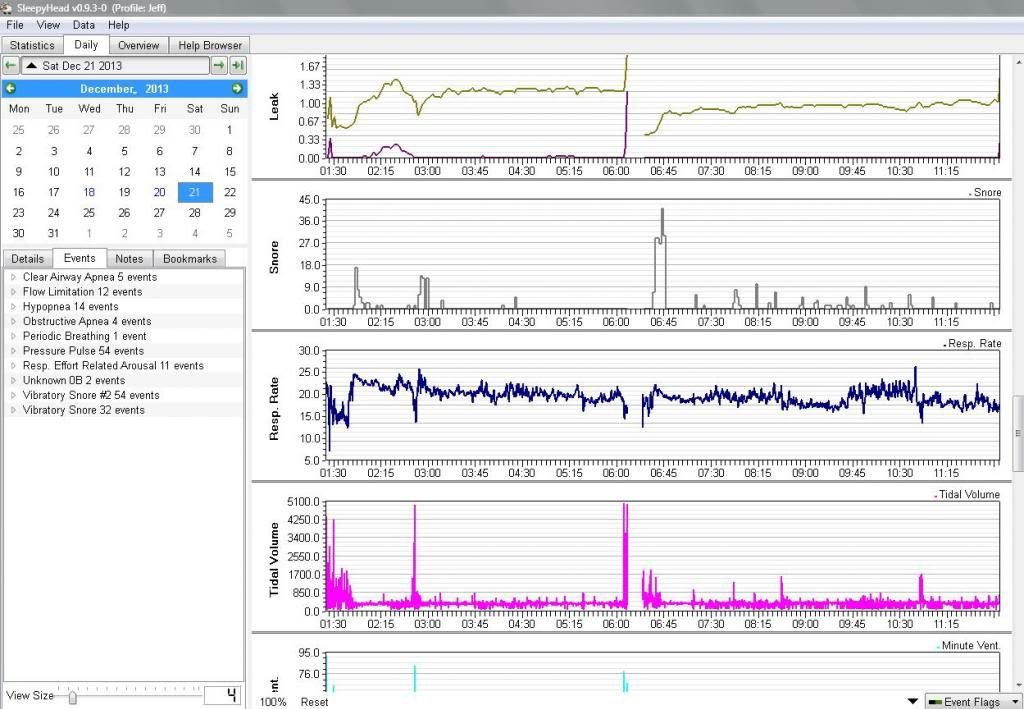Select December 18 in the calendar
This screenshot has height=709, width=1024.
click(x=89, y=192)
